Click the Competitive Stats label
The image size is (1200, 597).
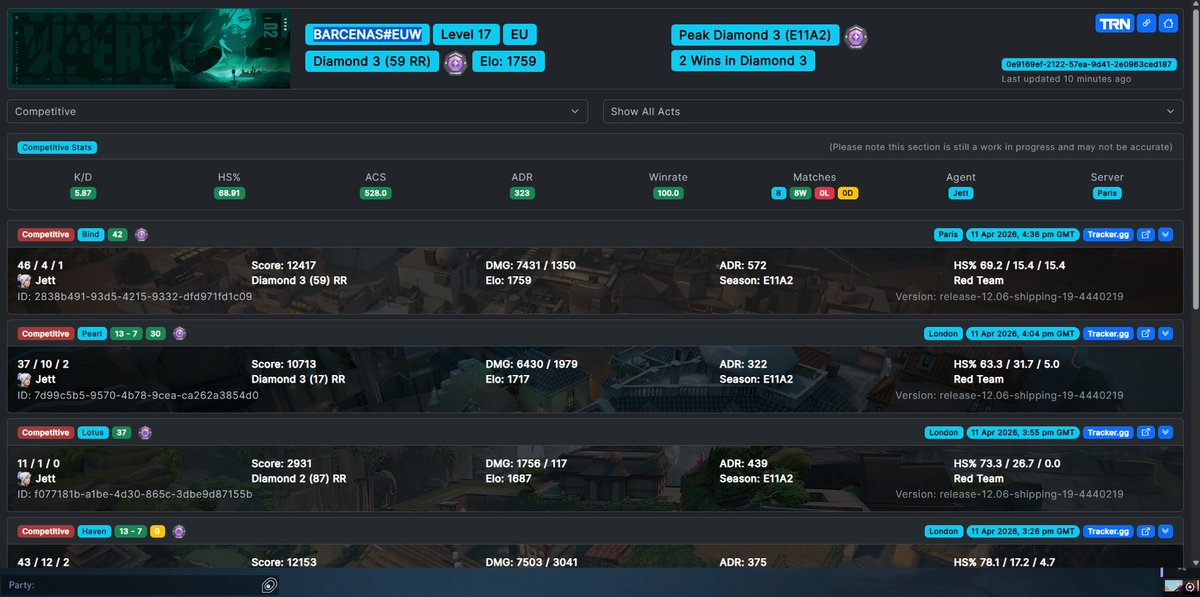click(57, 147)
